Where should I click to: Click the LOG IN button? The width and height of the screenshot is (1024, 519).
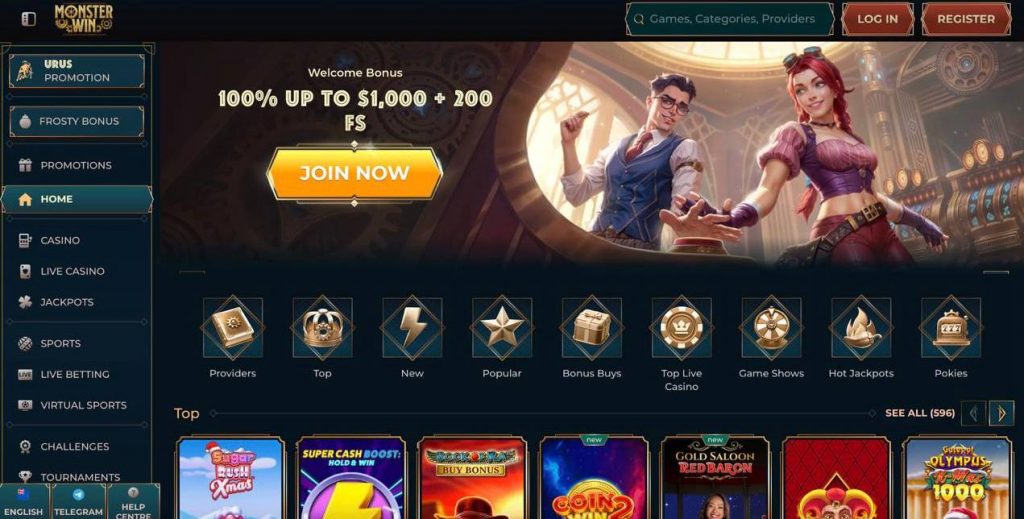tap(877, 19)
